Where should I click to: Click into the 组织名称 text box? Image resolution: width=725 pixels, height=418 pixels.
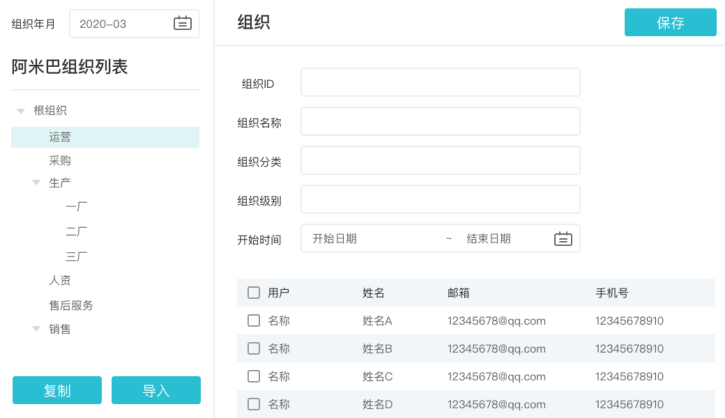440,121
